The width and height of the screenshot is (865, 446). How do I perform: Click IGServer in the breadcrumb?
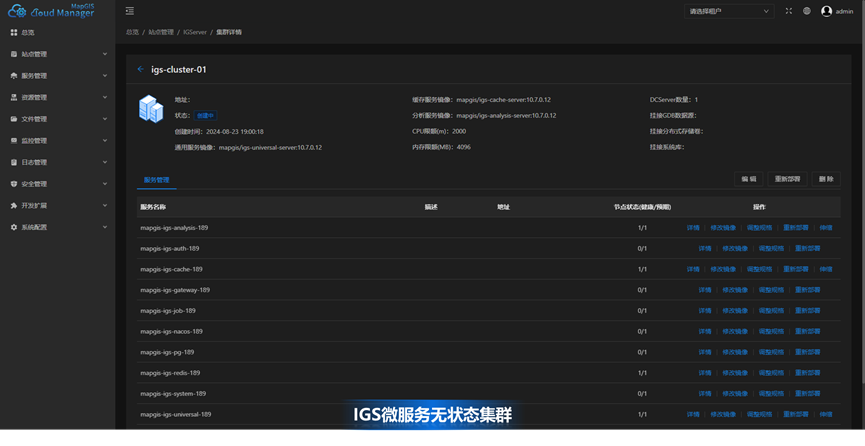[x=195, y=32]
